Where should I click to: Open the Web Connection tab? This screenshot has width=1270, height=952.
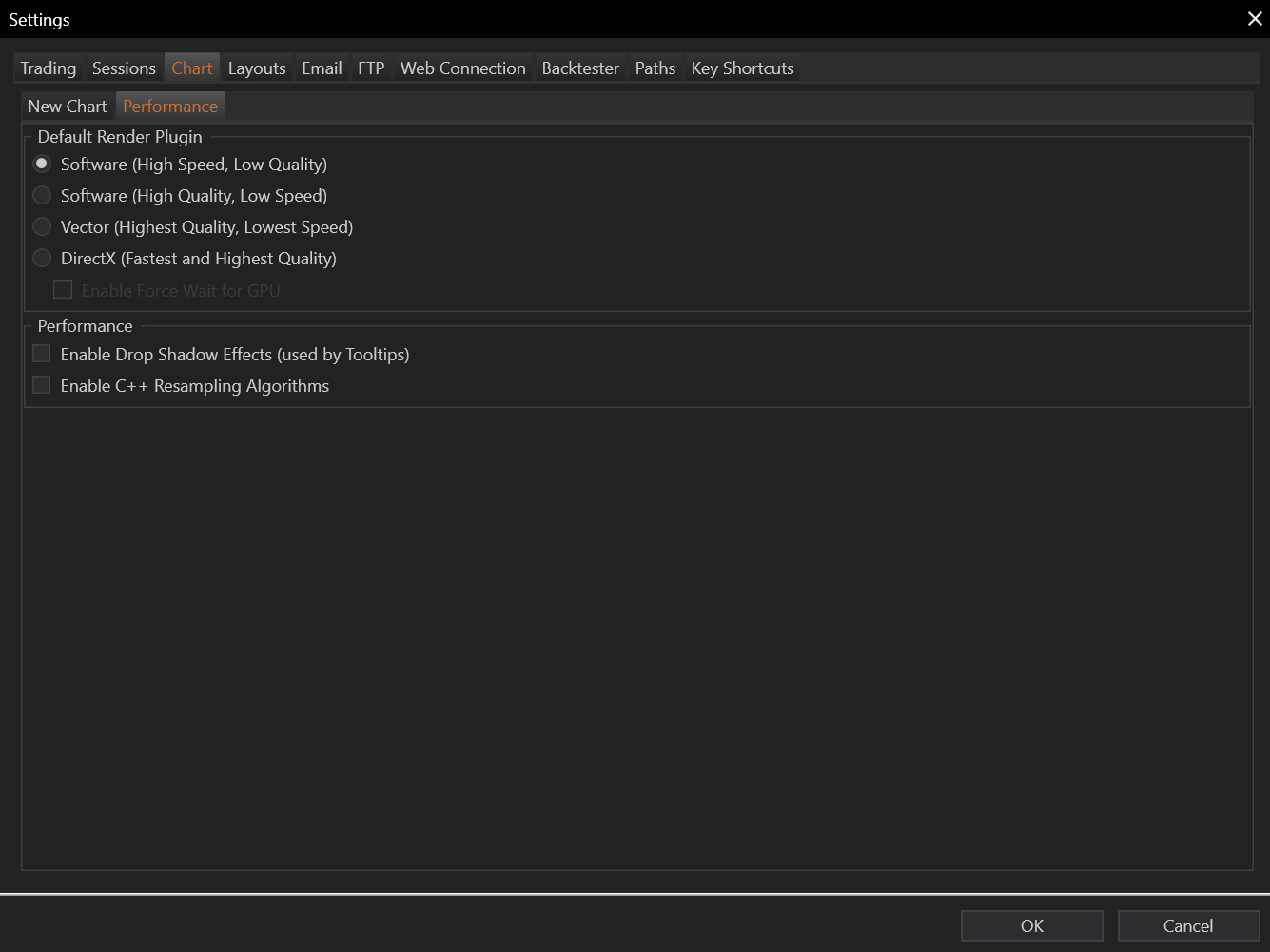point(462,68)
